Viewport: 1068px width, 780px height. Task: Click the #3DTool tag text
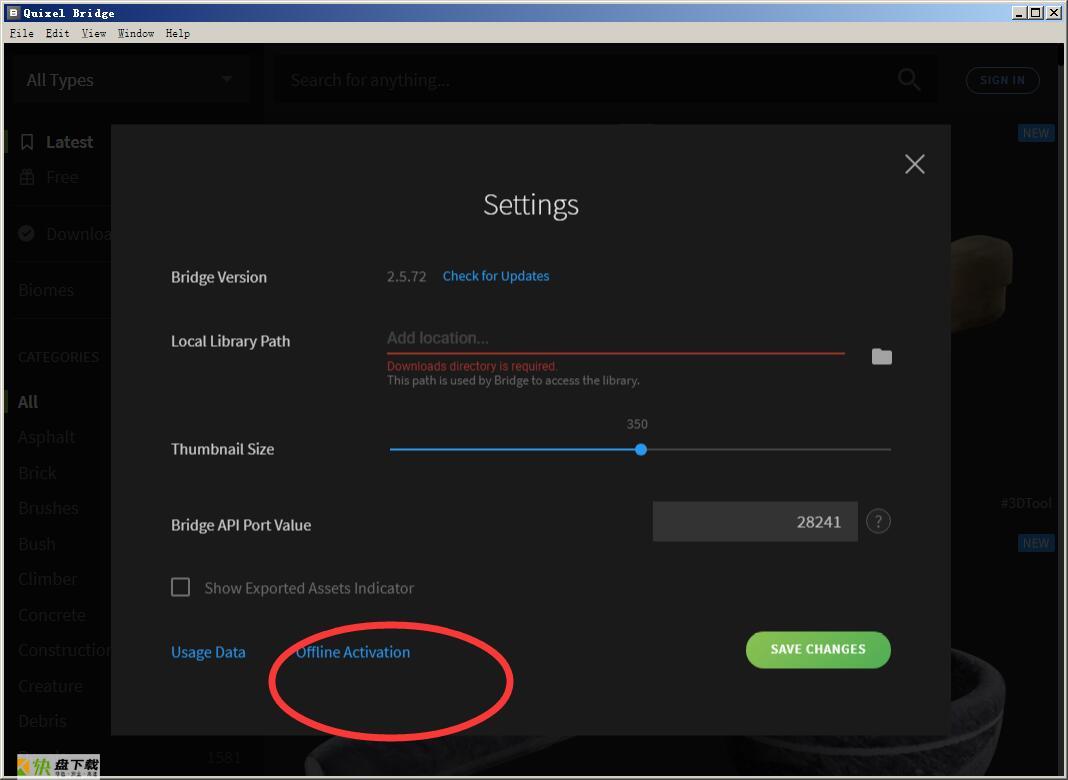pyautogui.click(x=1026, y=503)
